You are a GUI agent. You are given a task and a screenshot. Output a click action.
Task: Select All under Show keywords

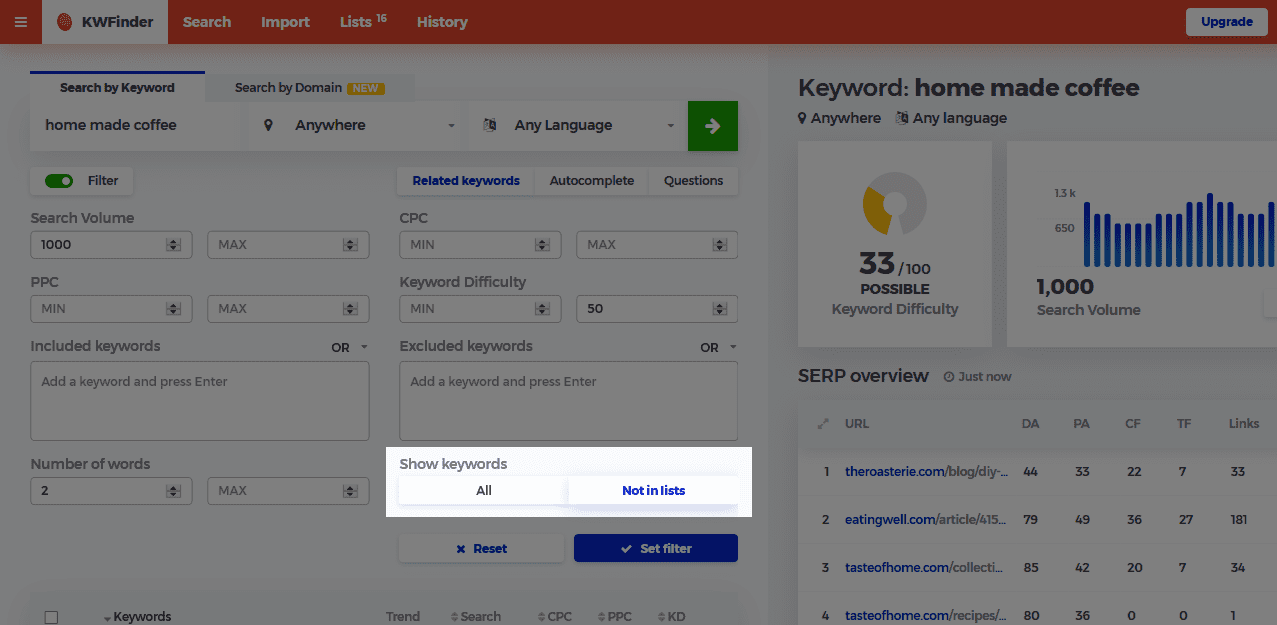tap(484, 490)
